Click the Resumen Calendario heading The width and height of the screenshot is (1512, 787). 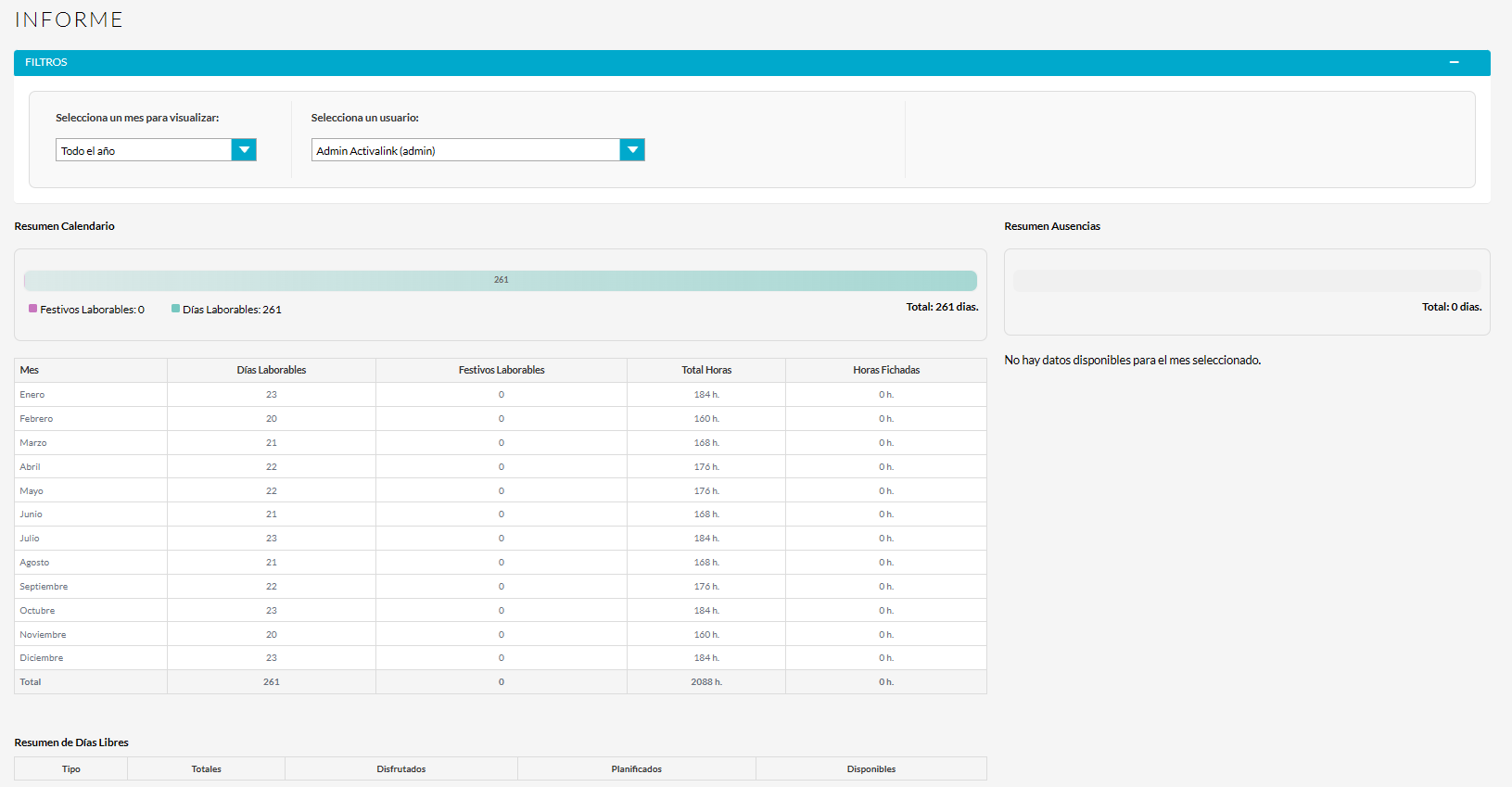tap(65, 226)
